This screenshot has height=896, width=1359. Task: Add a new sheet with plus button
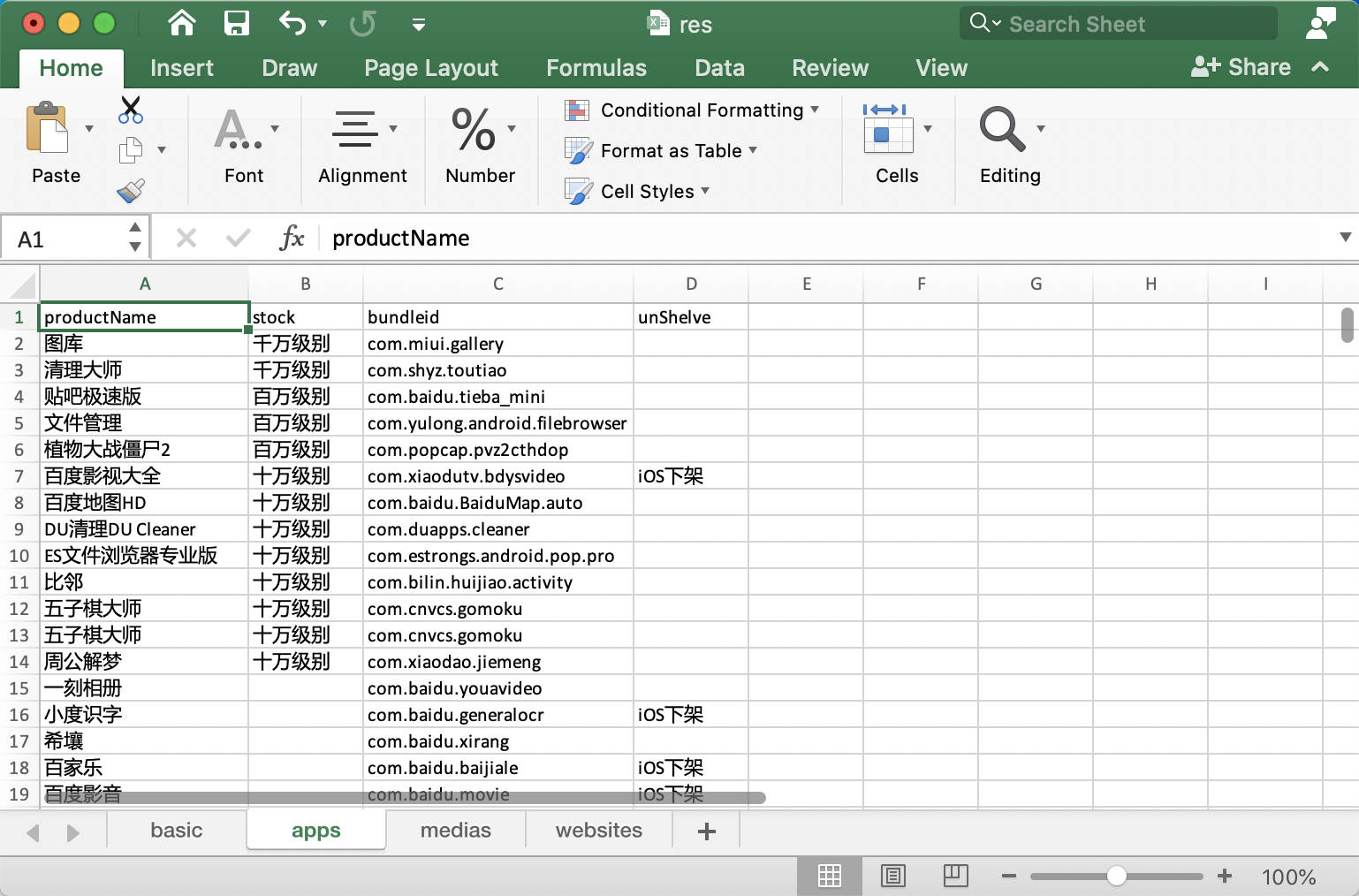click(x=707, y=831)
